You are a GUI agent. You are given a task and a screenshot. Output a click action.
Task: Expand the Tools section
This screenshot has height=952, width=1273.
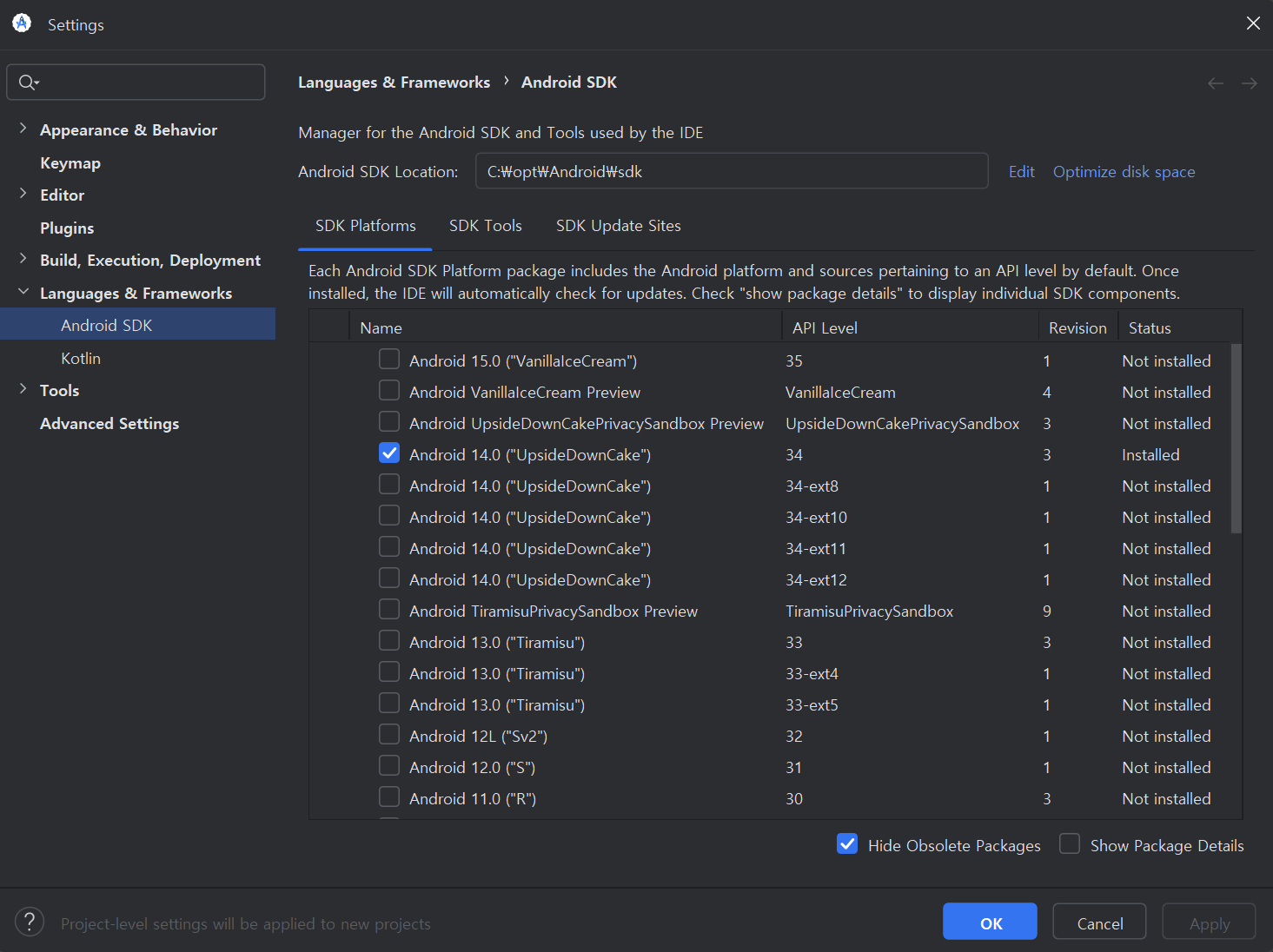(23, 389)
